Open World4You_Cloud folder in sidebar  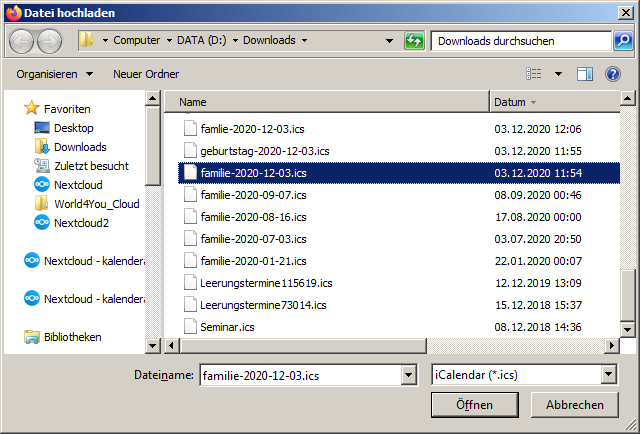[x=96, y=204]
